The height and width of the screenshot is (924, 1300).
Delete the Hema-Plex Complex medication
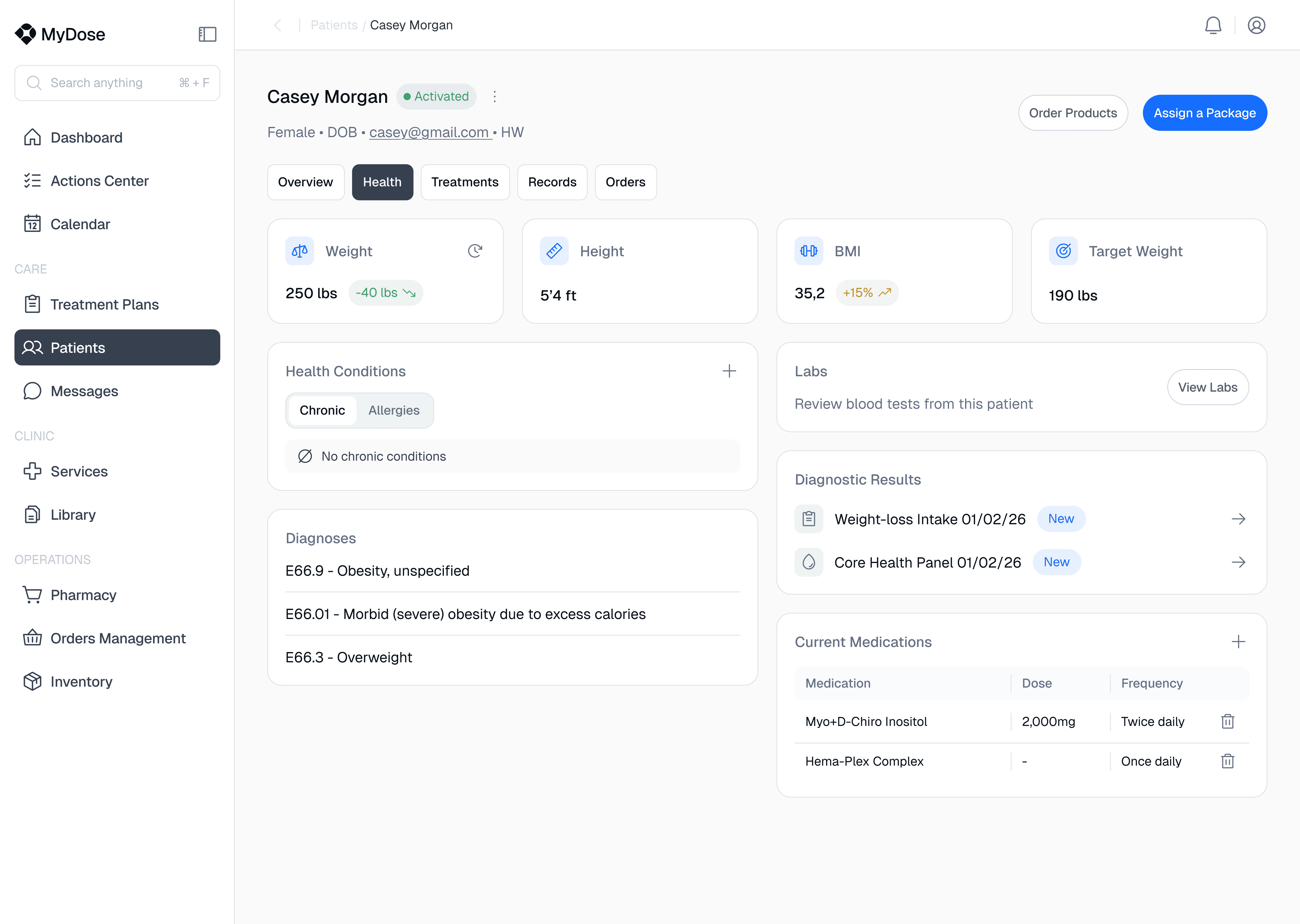click(x=1228, y=761)
